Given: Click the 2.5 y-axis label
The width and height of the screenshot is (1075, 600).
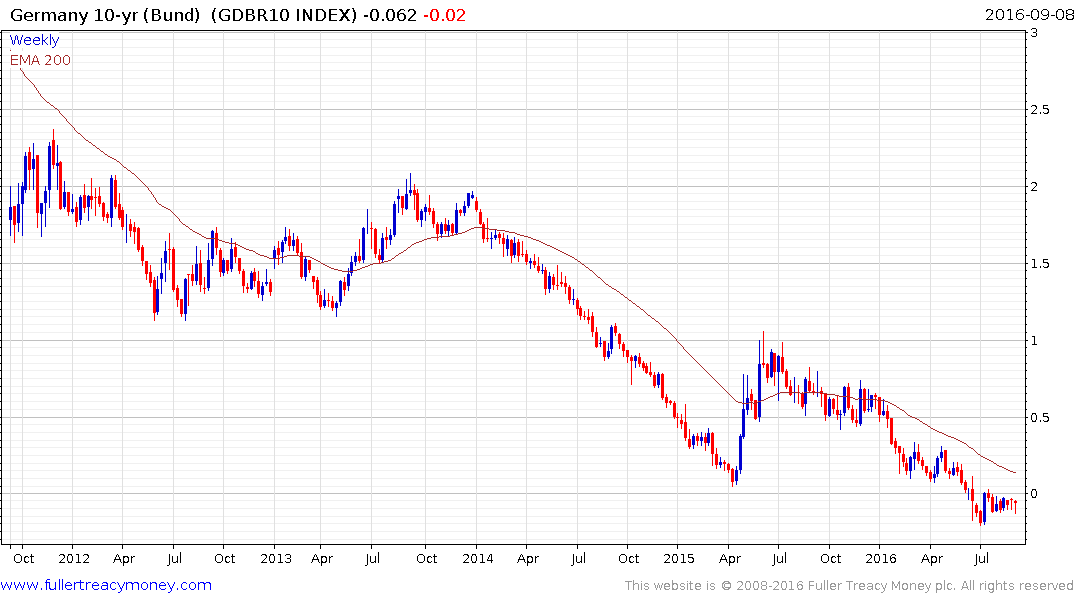Looking at the screenshot, I should (1040, 110).
